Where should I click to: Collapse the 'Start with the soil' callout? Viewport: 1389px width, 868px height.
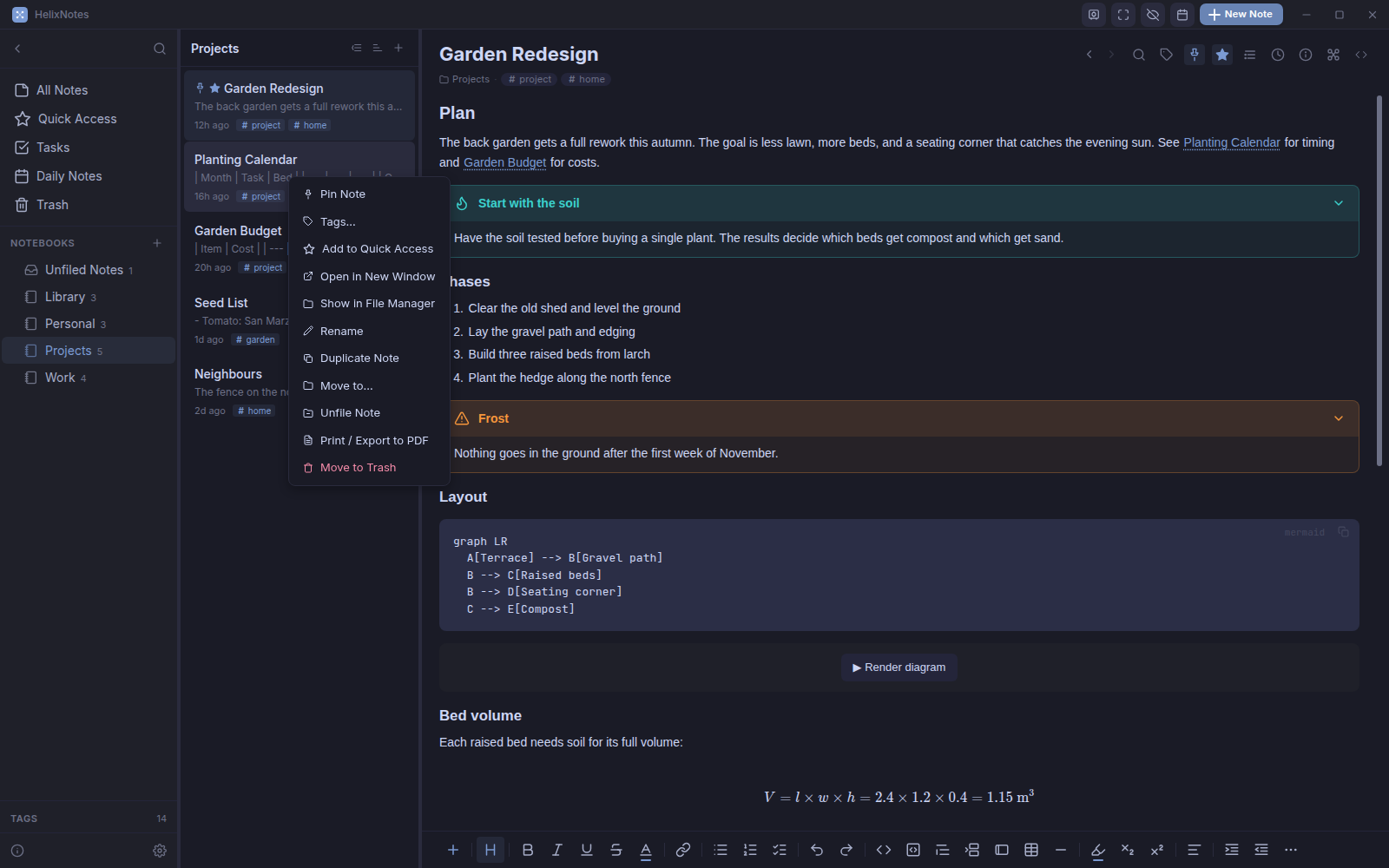coord(1339,203)
